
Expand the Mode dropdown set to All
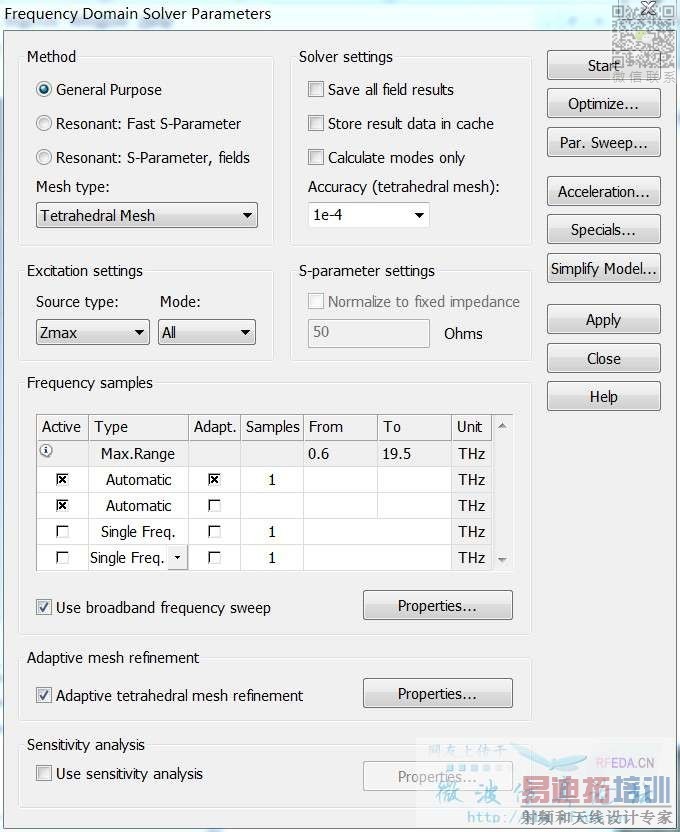coord(207,333)
